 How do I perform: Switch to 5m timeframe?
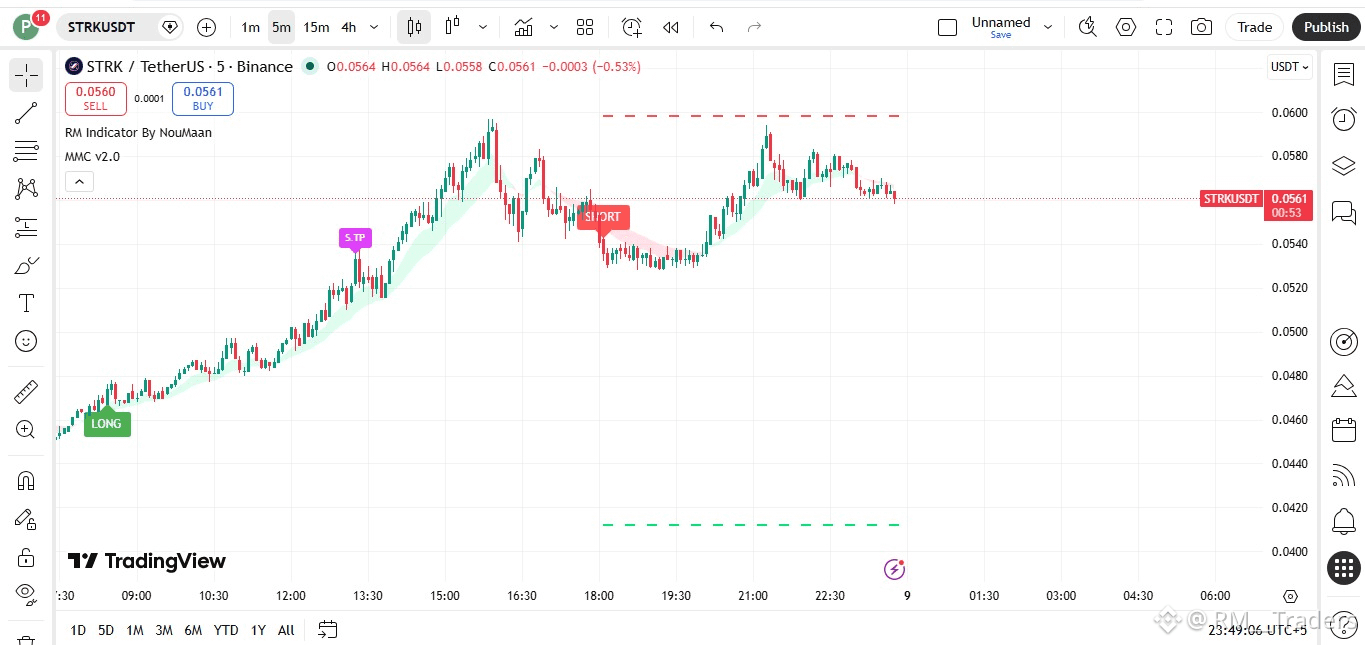pyautogui.click(x=281, y=27)
